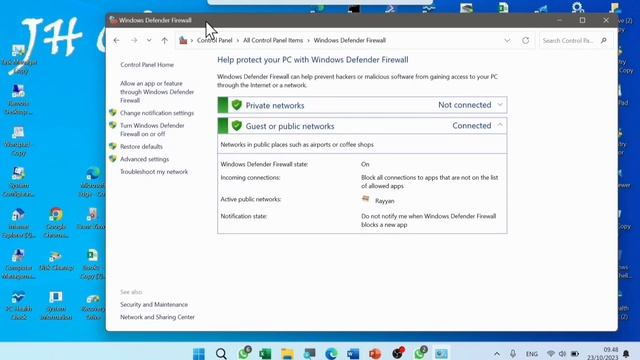
Task: Click the Windows Defender Firewall title bar icon
Action: (x=113, y=20)
